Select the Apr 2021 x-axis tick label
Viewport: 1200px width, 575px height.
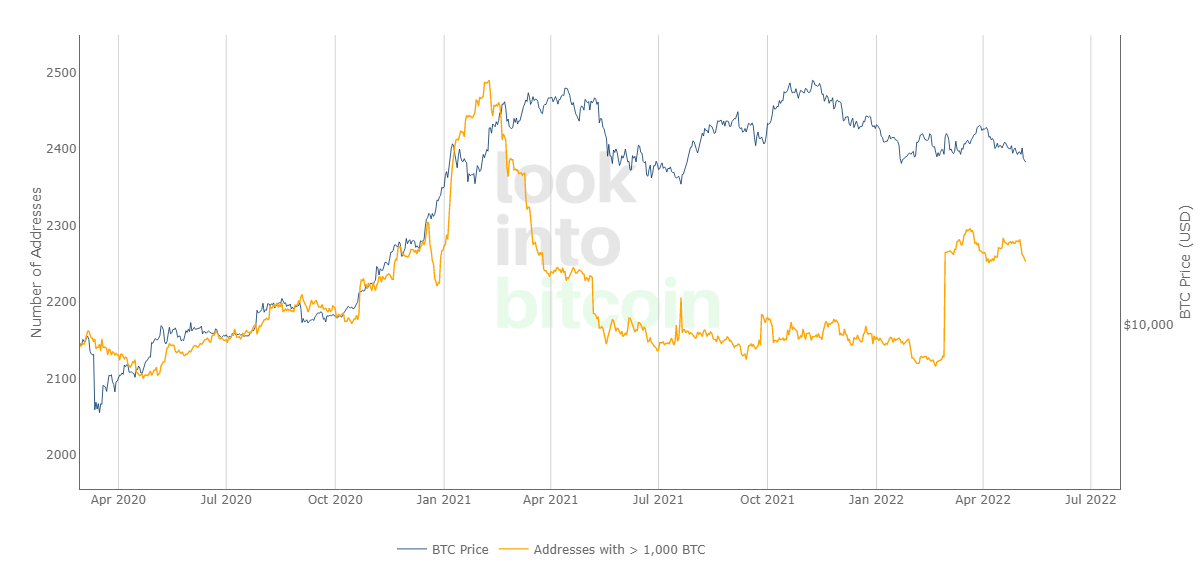pyautogui.click(x=551, y=498)
